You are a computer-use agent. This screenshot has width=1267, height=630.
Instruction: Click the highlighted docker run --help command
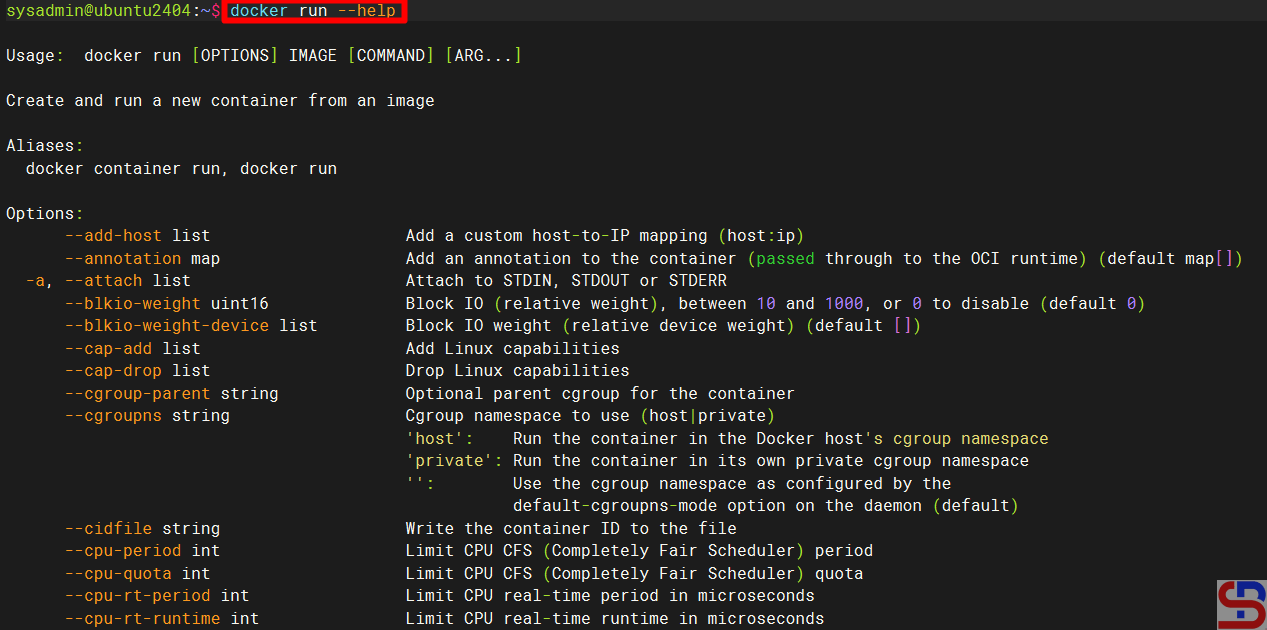(314, 11)
